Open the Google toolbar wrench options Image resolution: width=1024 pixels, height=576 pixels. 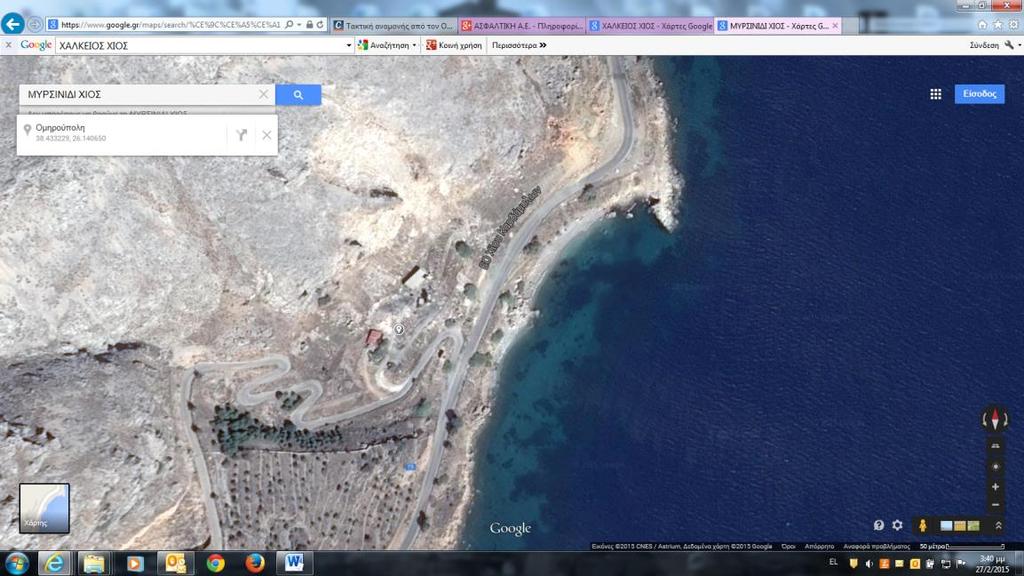(1010, 45)
